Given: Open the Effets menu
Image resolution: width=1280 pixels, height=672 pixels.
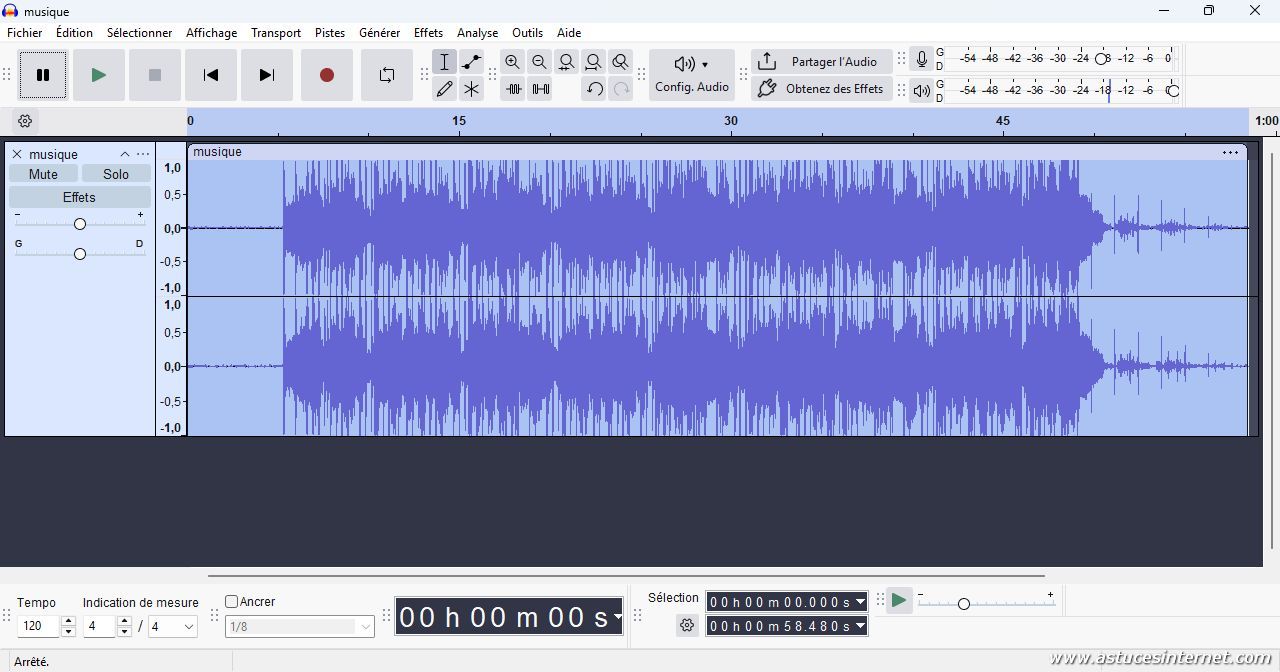Looking at the screenshot, I should tap(428, 33).
